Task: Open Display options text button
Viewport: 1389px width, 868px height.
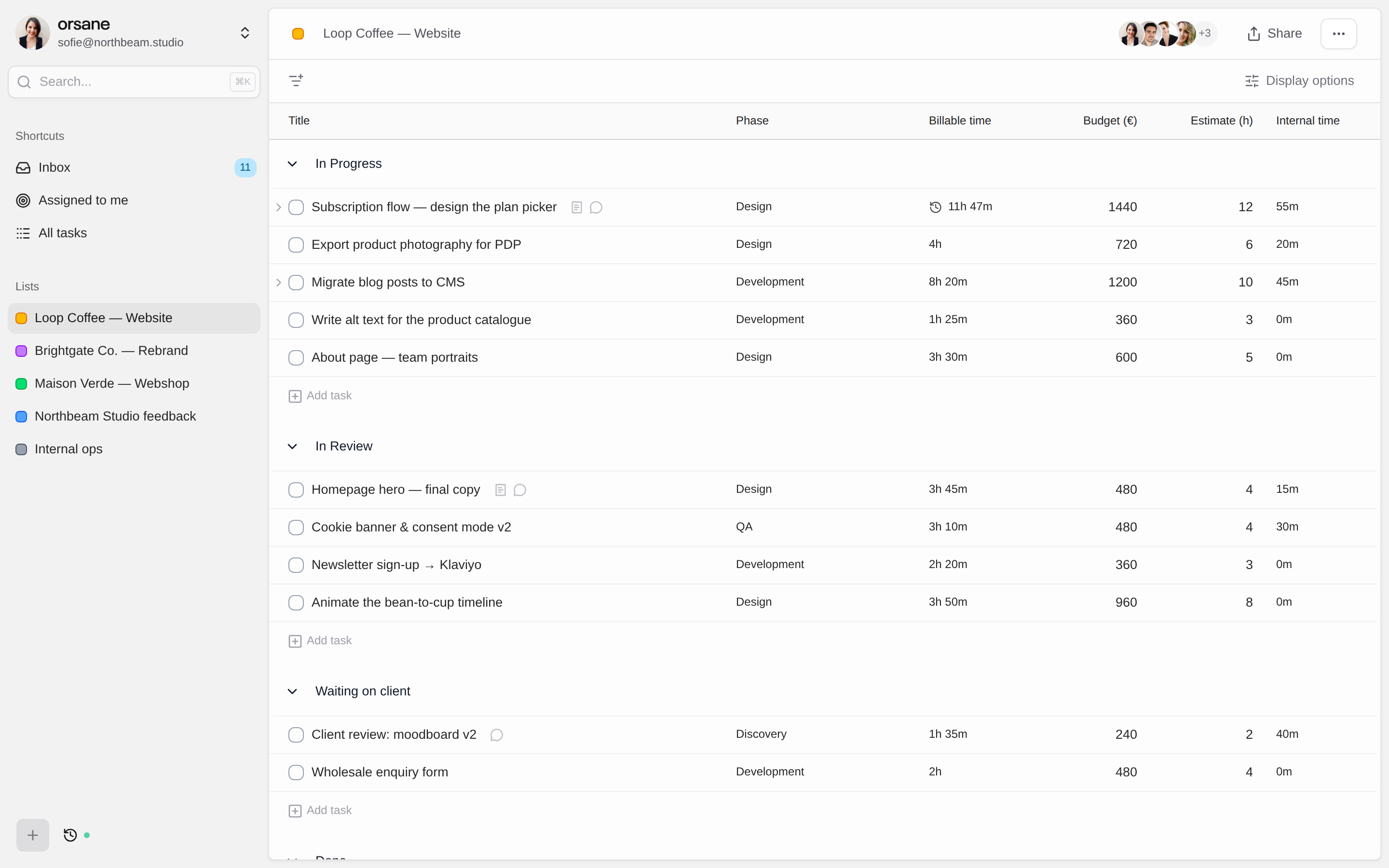Action: pos(1309,81)
